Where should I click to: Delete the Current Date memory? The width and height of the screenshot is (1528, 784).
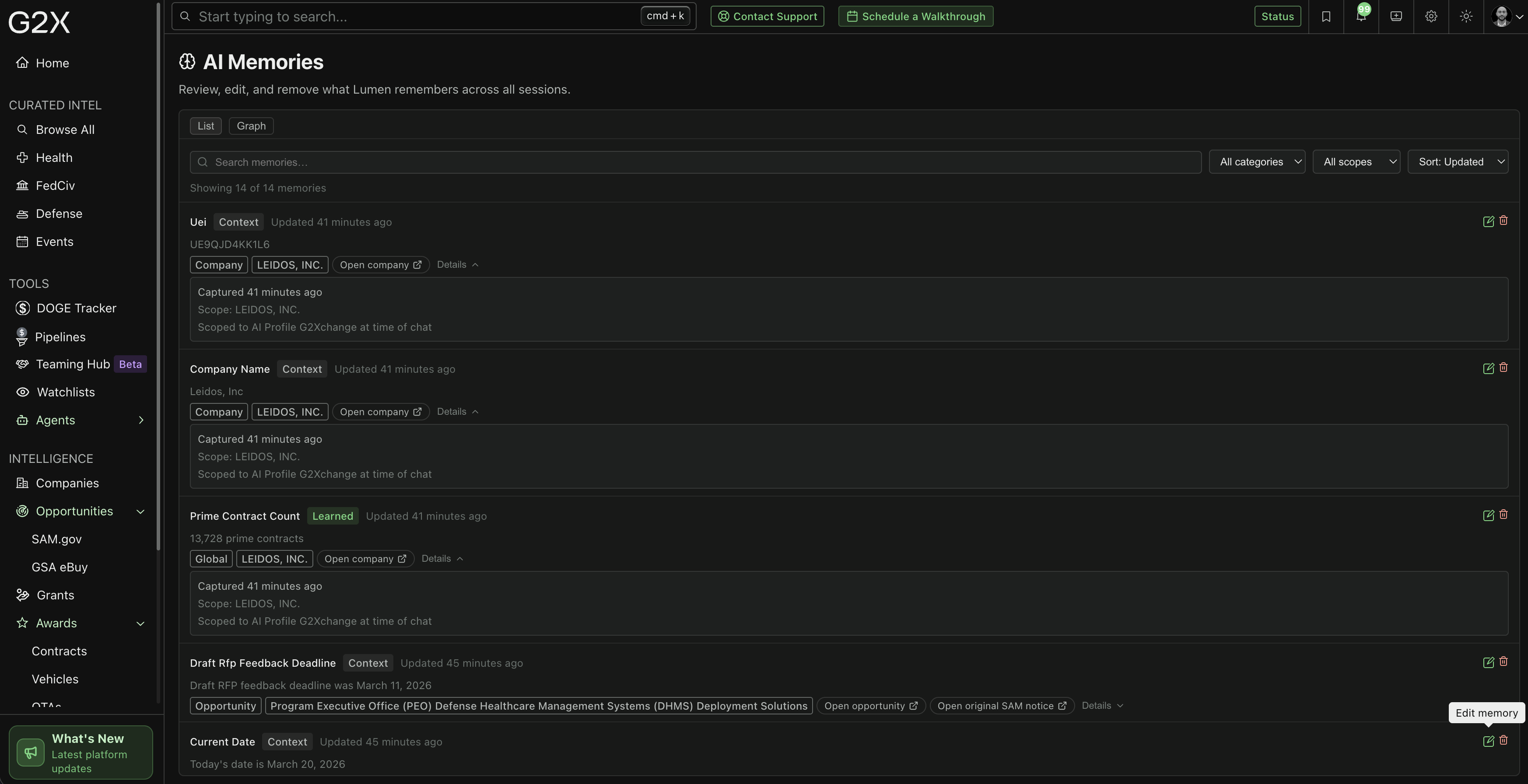tap(1503, 741)
